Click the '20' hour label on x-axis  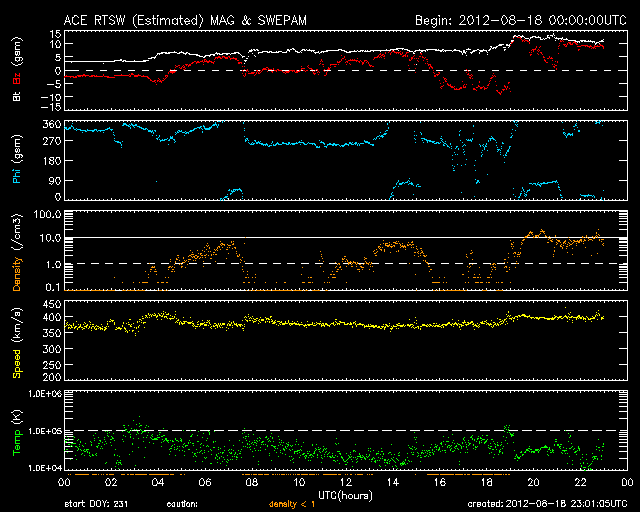tap(533, 482)
